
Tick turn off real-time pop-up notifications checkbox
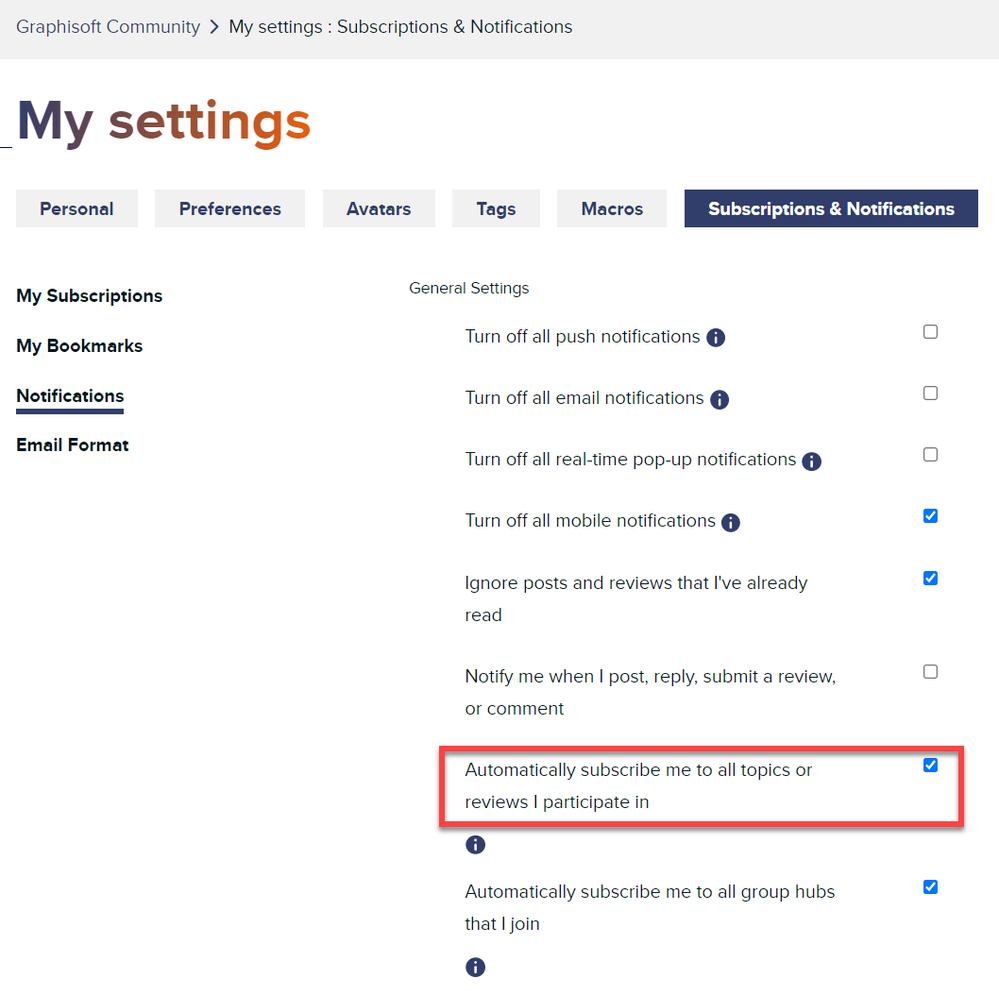point(930,455)
